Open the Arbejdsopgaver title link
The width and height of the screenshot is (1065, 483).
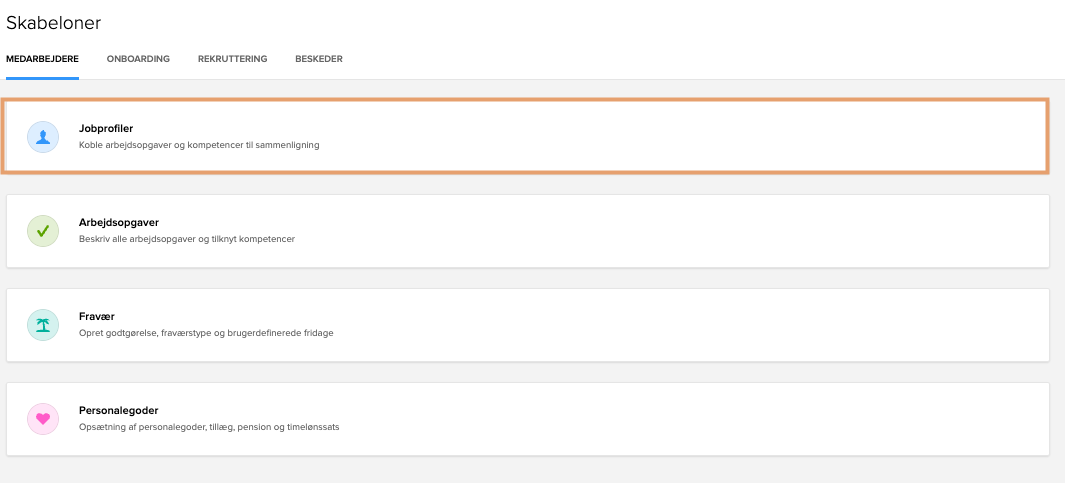[119, 223]
